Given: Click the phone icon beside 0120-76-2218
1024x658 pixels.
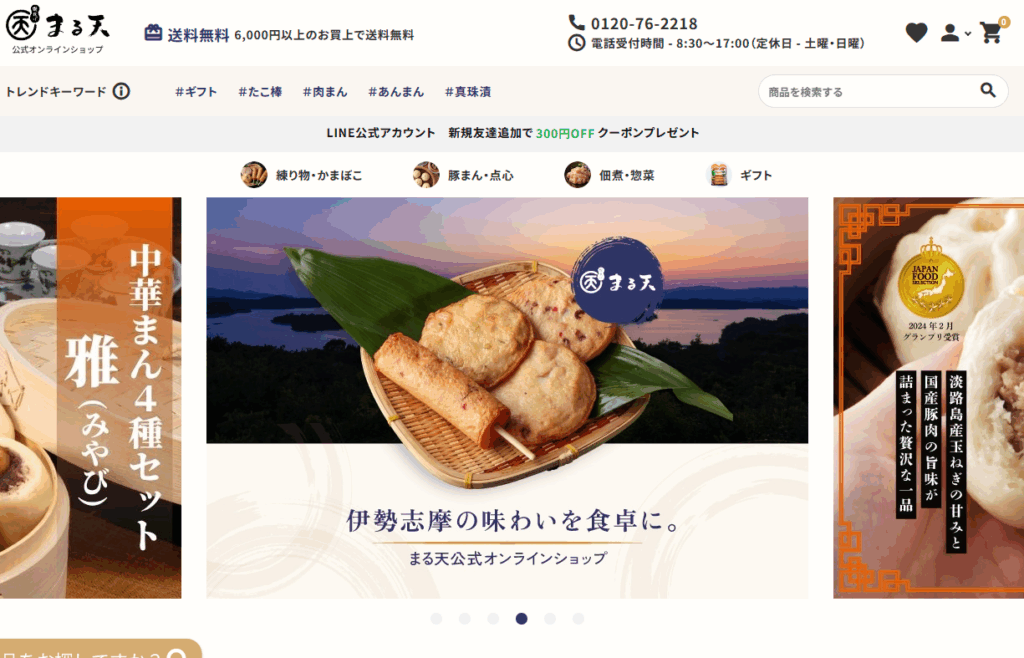Looking at the screenshot, I should (x=576, y=23).
